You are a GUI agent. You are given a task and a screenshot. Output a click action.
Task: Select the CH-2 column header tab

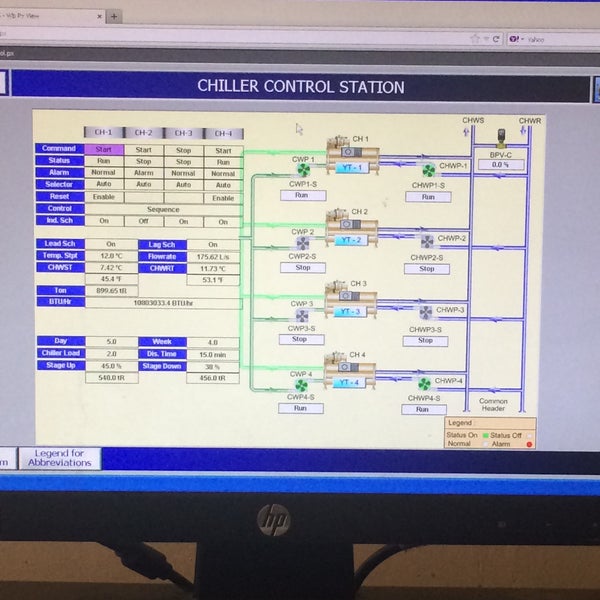click(143, 132)
